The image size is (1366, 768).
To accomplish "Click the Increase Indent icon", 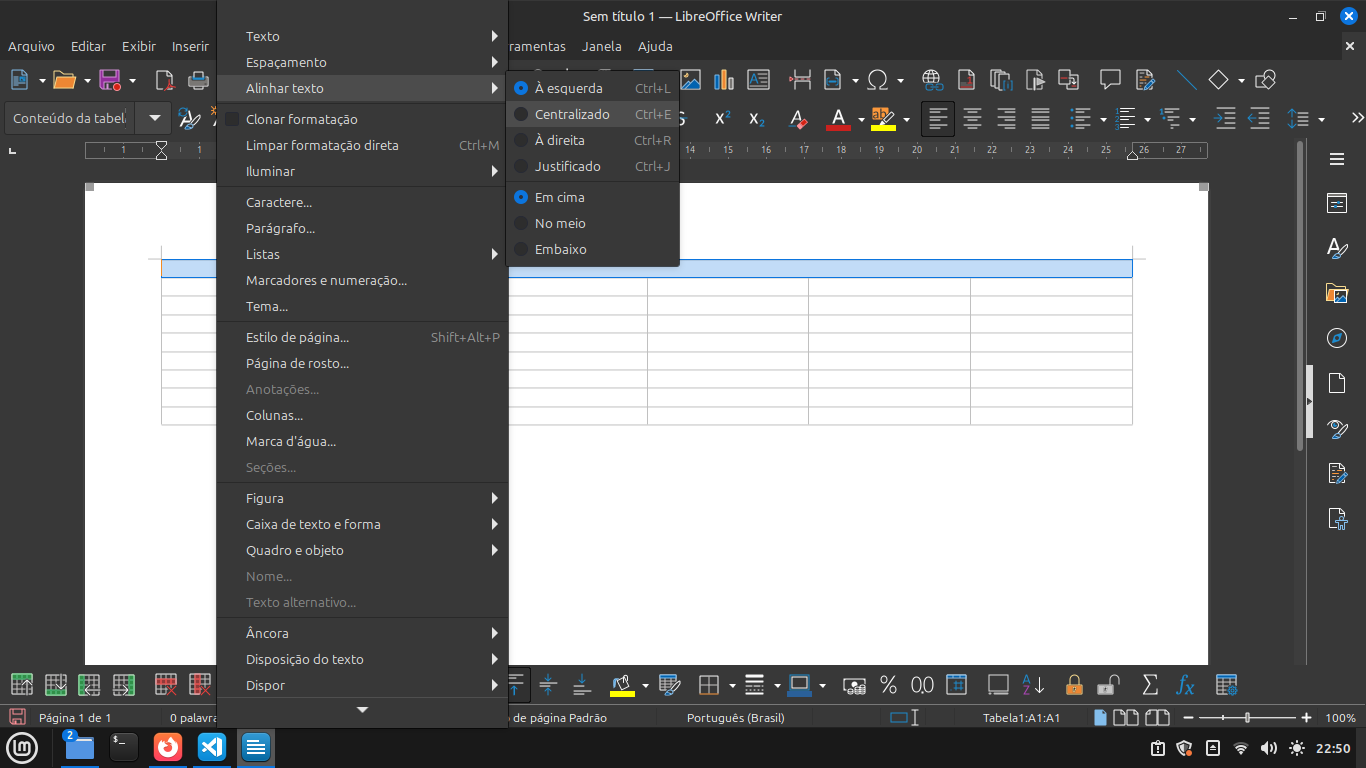I will pos(1225,119).
